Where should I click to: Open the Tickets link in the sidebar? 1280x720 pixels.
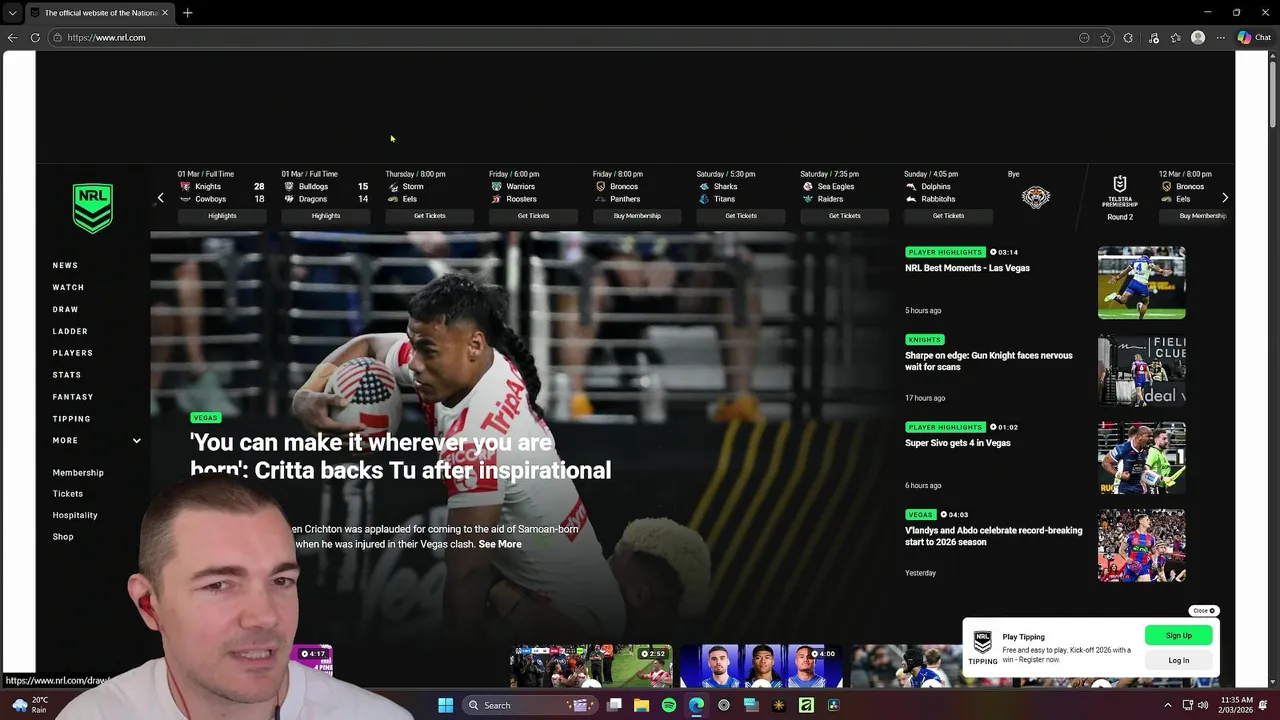pyautogui.click(x=68, y=494)
